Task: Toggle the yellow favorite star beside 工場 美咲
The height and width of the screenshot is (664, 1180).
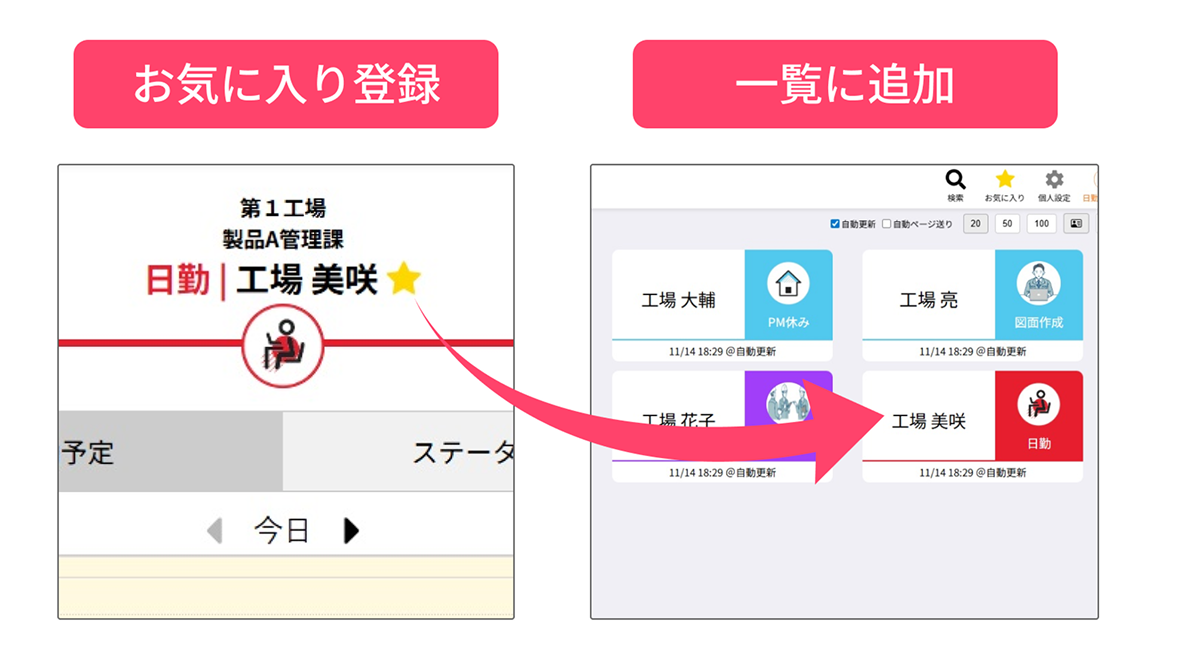Action: (x=404, y=279)
